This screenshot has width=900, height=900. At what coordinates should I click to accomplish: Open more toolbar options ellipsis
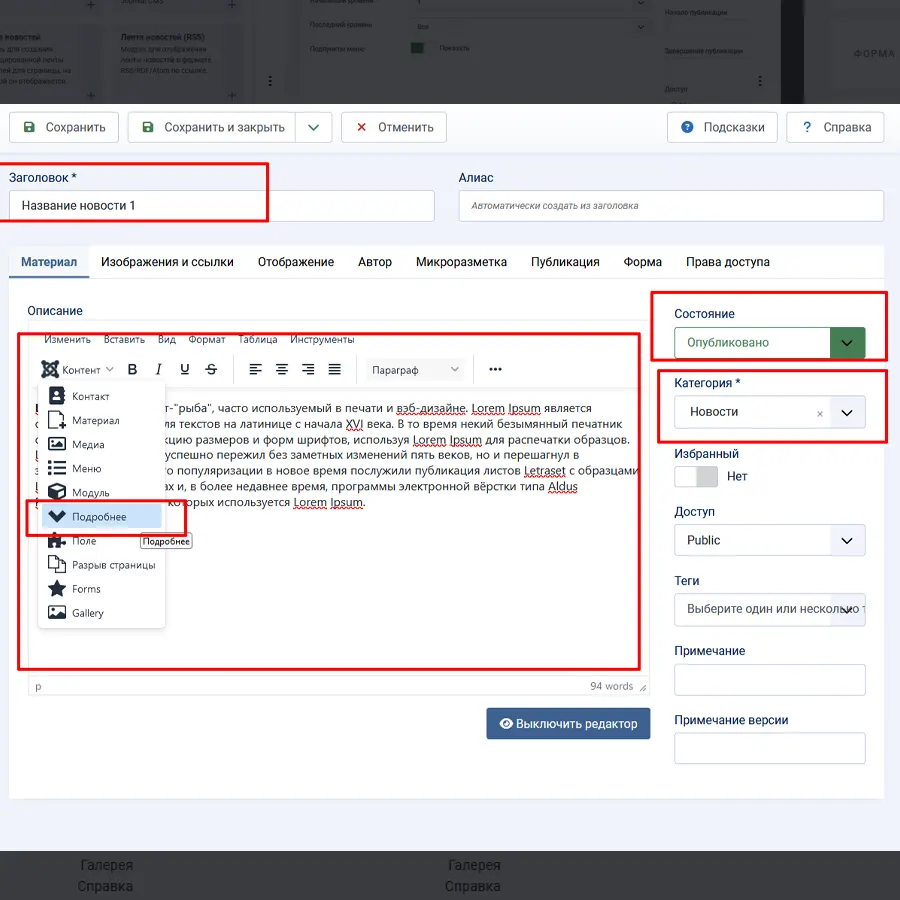point(495,370)
